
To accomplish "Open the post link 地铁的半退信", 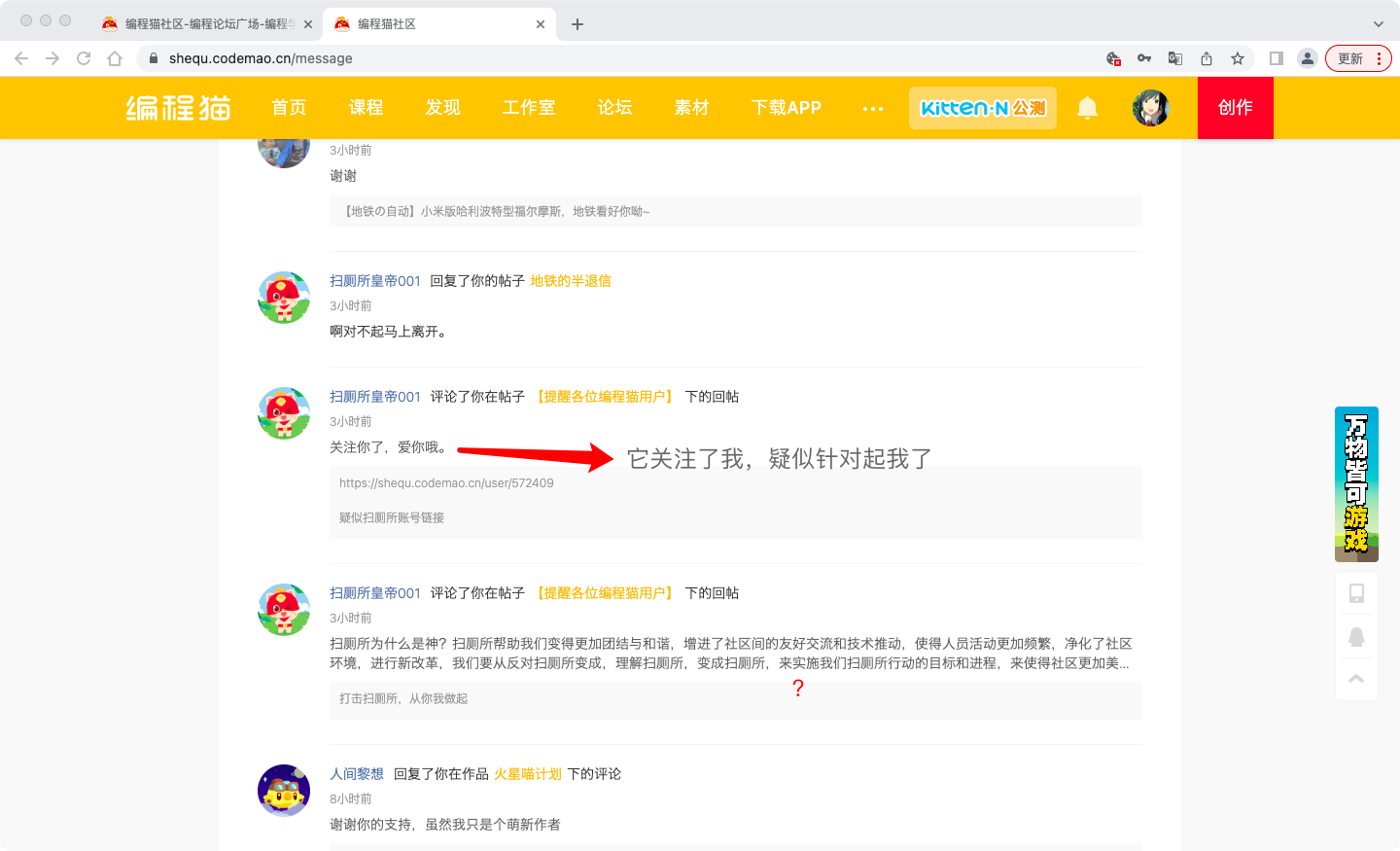I will tap(571, 281).
